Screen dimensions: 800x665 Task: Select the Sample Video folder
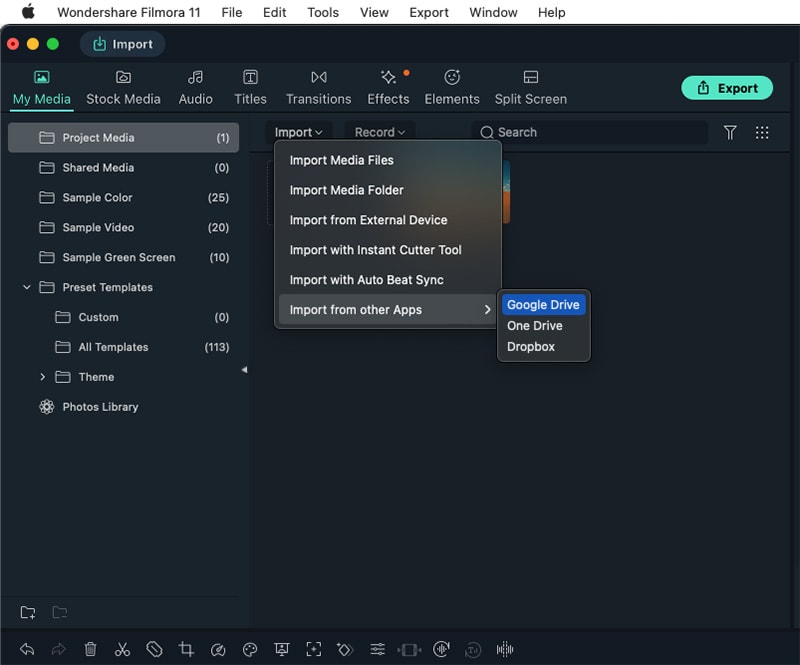click(x=123, y=227)
